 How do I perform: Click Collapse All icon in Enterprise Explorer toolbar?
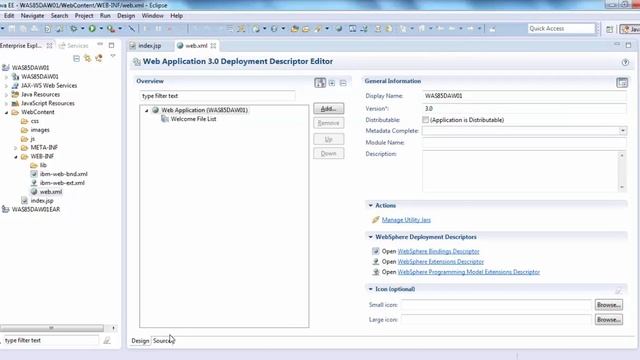76,59
